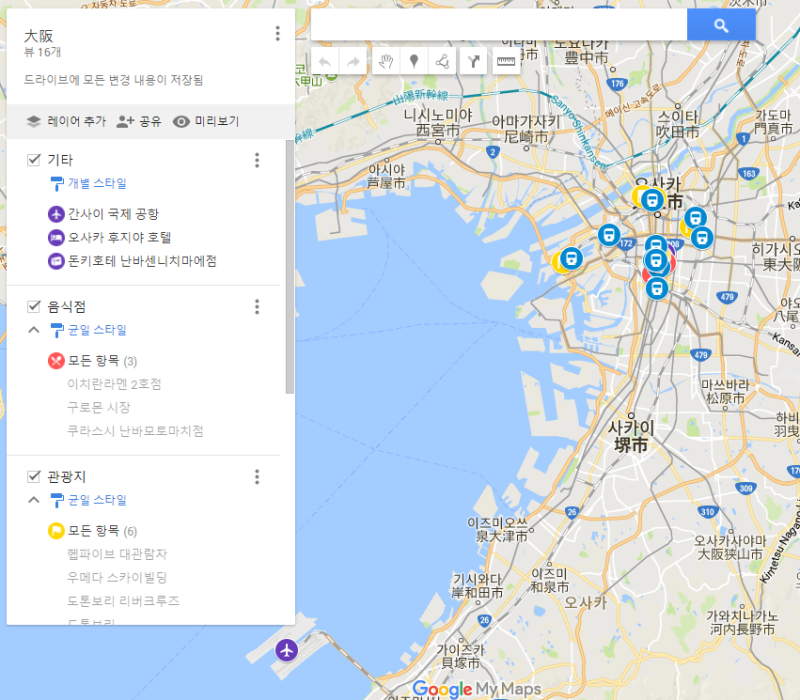Viewport: 800px width, 700px height.
Task: Click the purple airplane icon in the list
Action: tap(56, 214)
